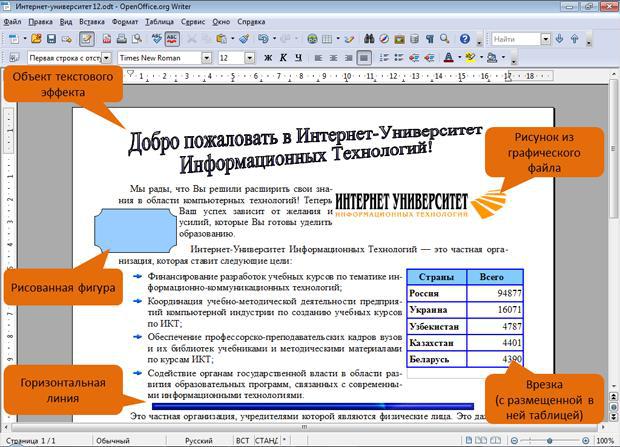Open the Формат menu
This screenshot has width=620, height=447.
click(125, 22)
